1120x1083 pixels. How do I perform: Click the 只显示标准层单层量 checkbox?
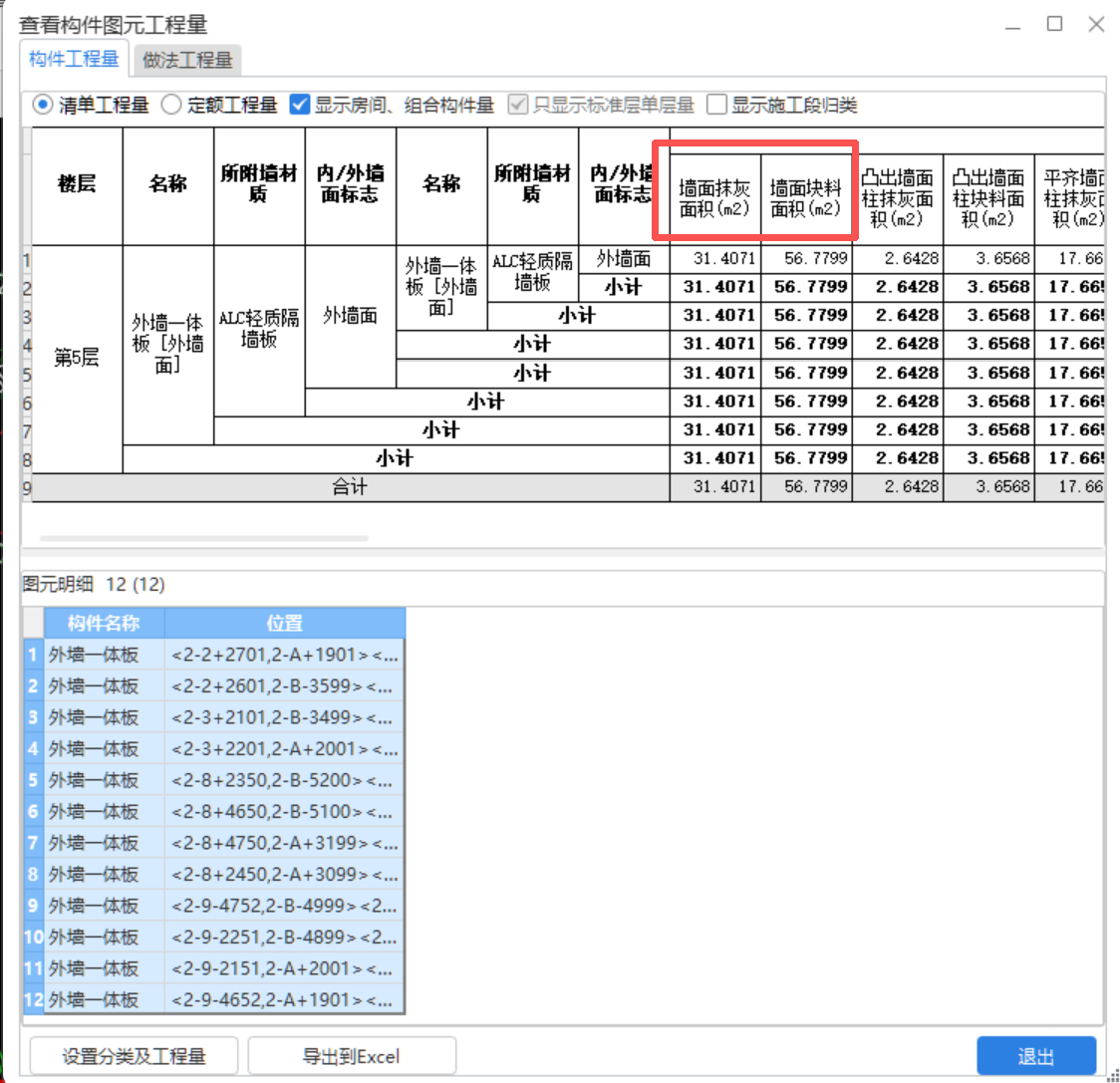tap(518, 104)
